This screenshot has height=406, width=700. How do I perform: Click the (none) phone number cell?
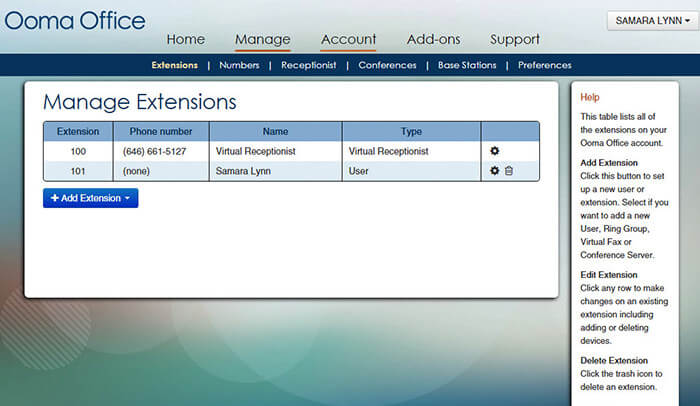click(161, 171)
